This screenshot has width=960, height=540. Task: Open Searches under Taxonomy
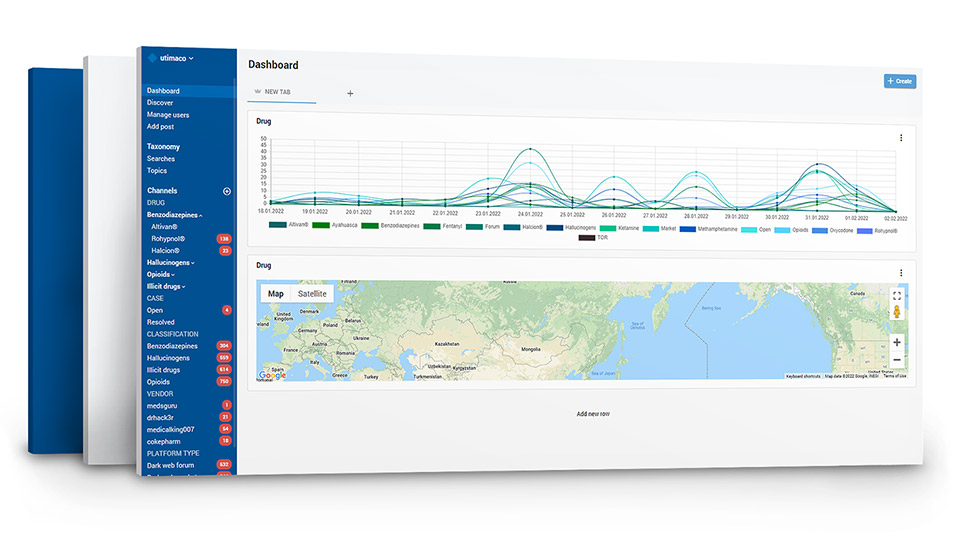coord(161,159)
